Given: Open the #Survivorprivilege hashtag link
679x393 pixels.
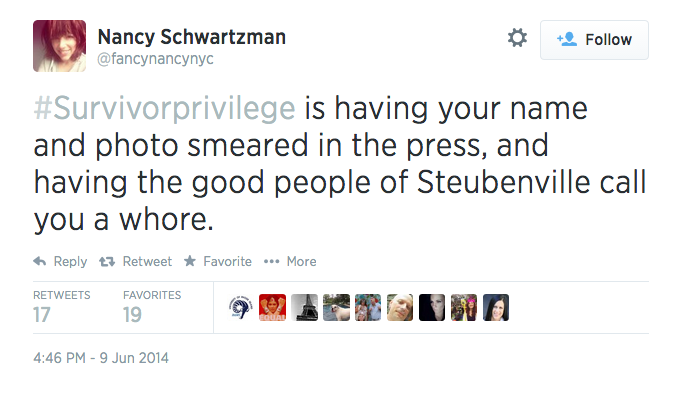Looking at the screenshot, I should [165, 108].
